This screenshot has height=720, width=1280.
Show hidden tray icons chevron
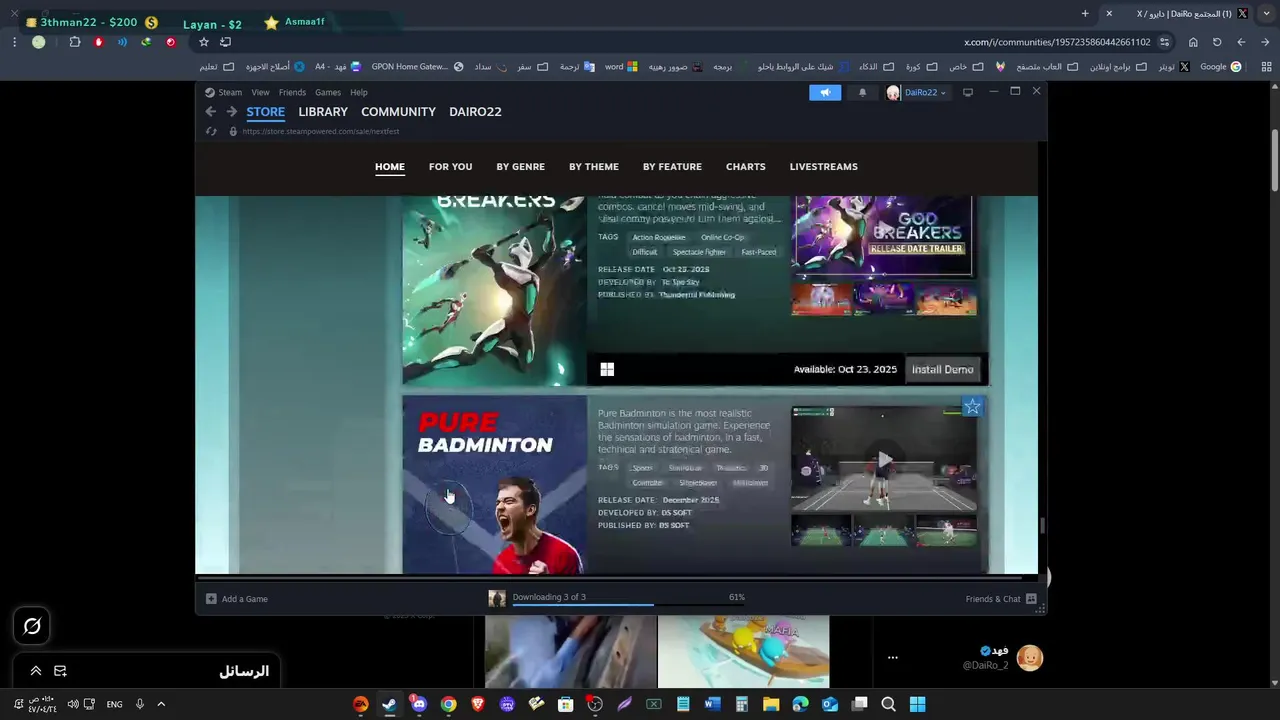tap(161, 704)
